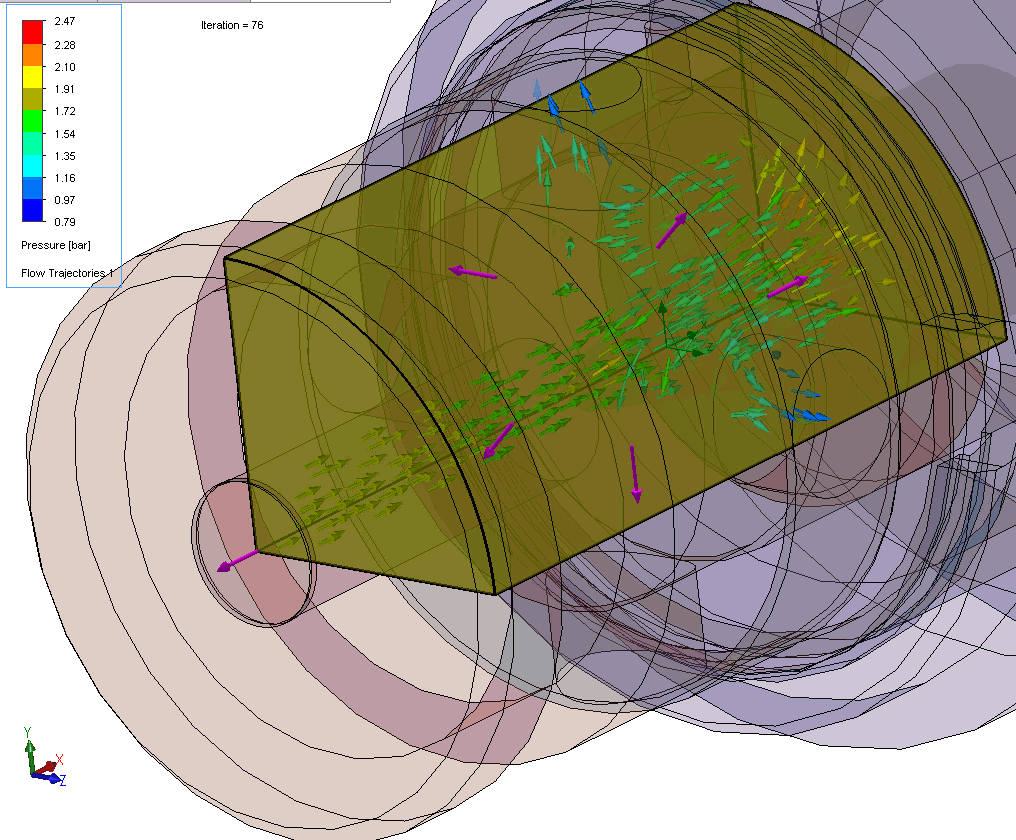Image resolution: width=1016 pixels, height=840 pixels.
Task: Click a magenta trajectory arrow near the inlet tube
Action: coord(237,562)
